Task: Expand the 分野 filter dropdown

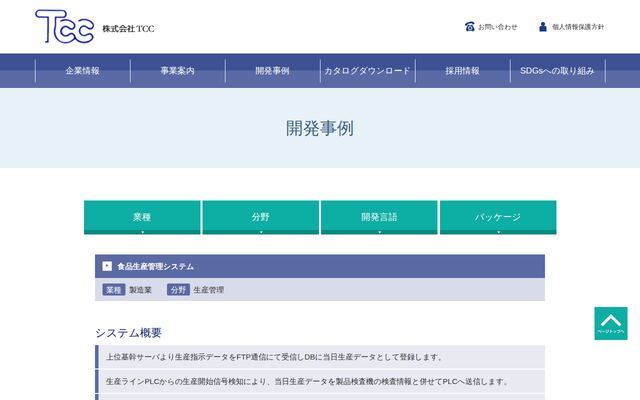Action: (x=261, y=217)
